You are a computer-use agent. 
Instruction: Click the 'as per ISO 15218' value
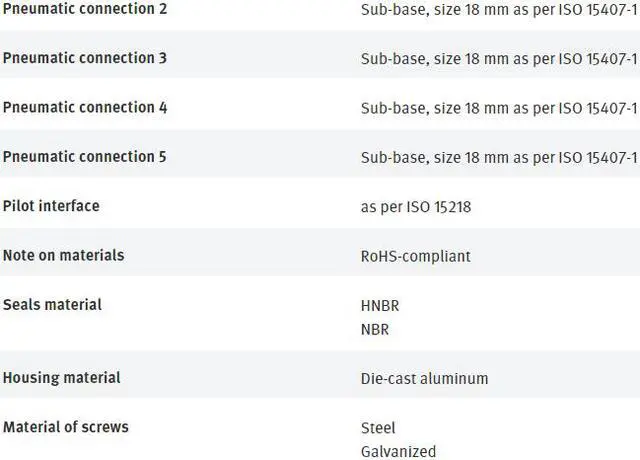(x=415, y=207)
